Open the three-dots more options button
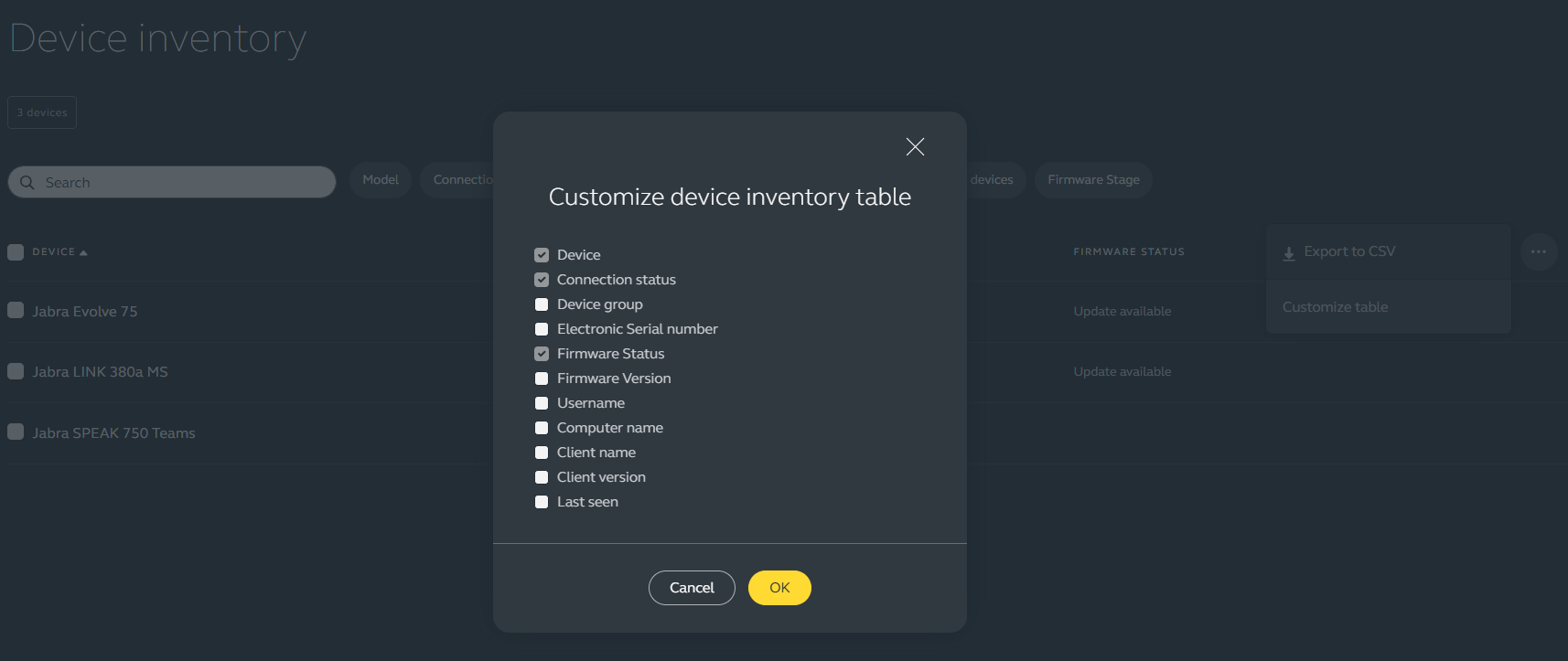The width and height of the screenshot is (1568, 661). point(1539,251)
